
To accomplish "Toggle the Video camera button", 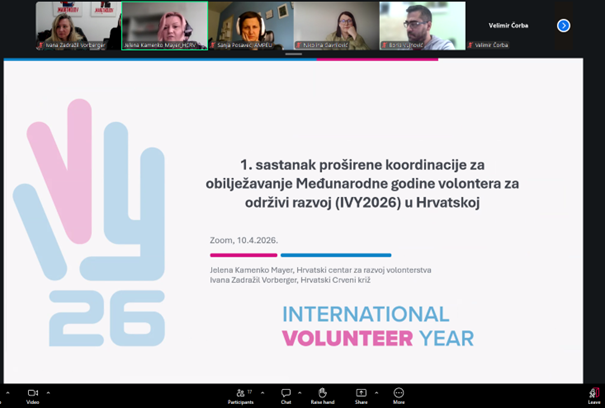I will 33,396.
